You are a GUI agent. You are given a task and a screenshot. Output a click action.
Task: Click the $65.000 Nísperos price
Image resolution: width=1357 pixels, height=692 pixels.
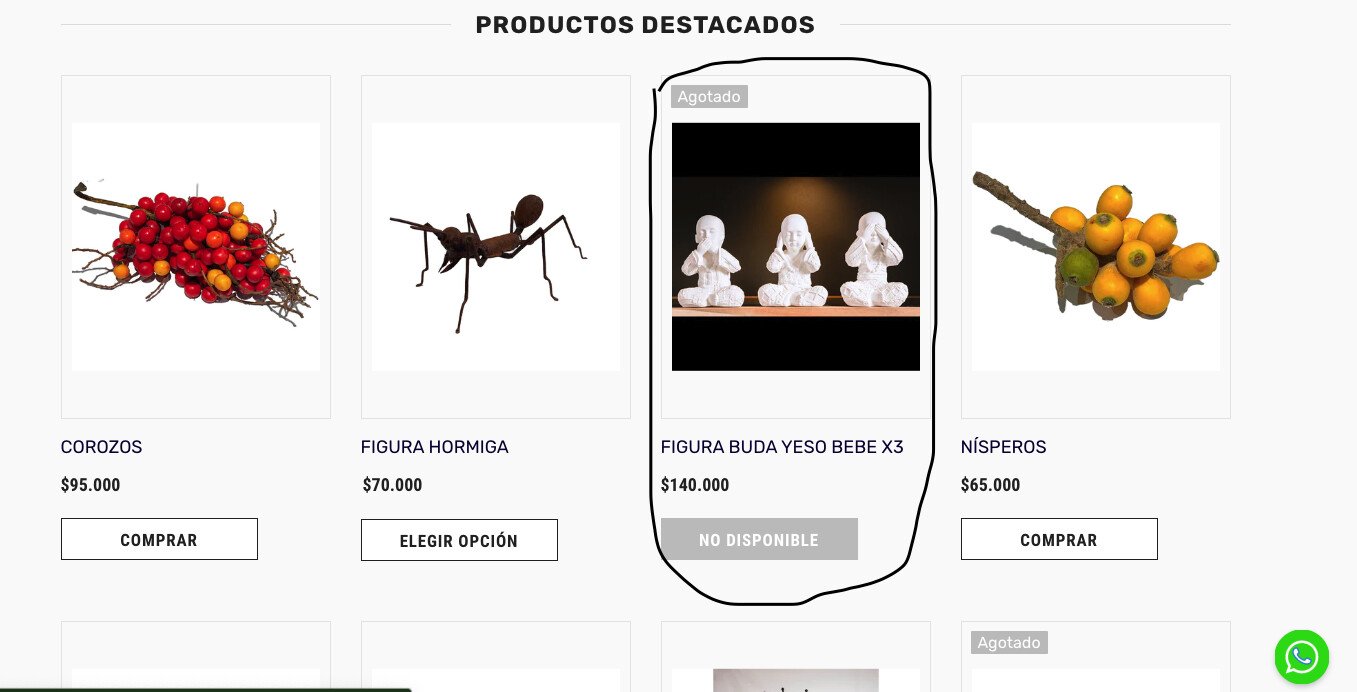point(990,485)
